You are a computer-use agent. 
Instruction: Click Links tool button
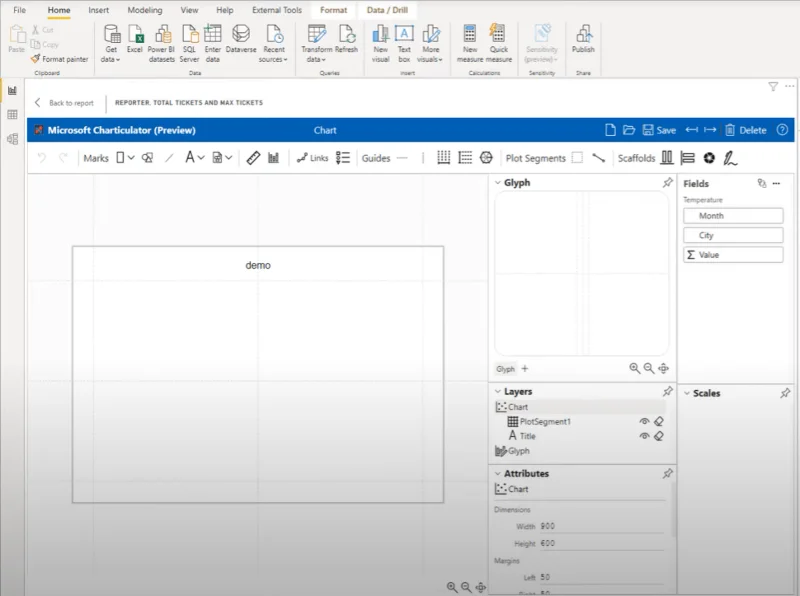[x=313, y=158]
